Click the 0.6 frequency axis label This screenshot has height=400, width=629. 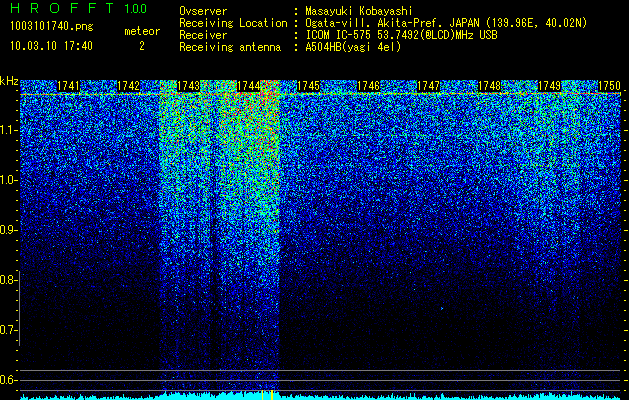(x=7, y=380)
